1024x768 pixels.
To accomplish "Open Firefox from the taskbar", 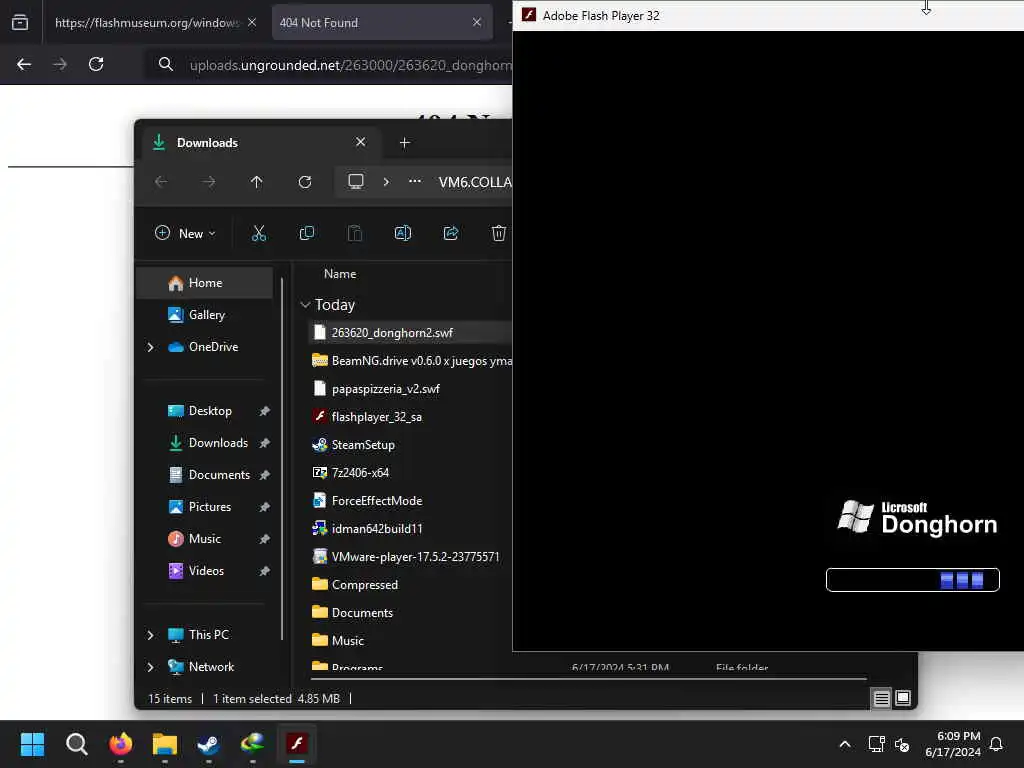I will click(121, 744).
